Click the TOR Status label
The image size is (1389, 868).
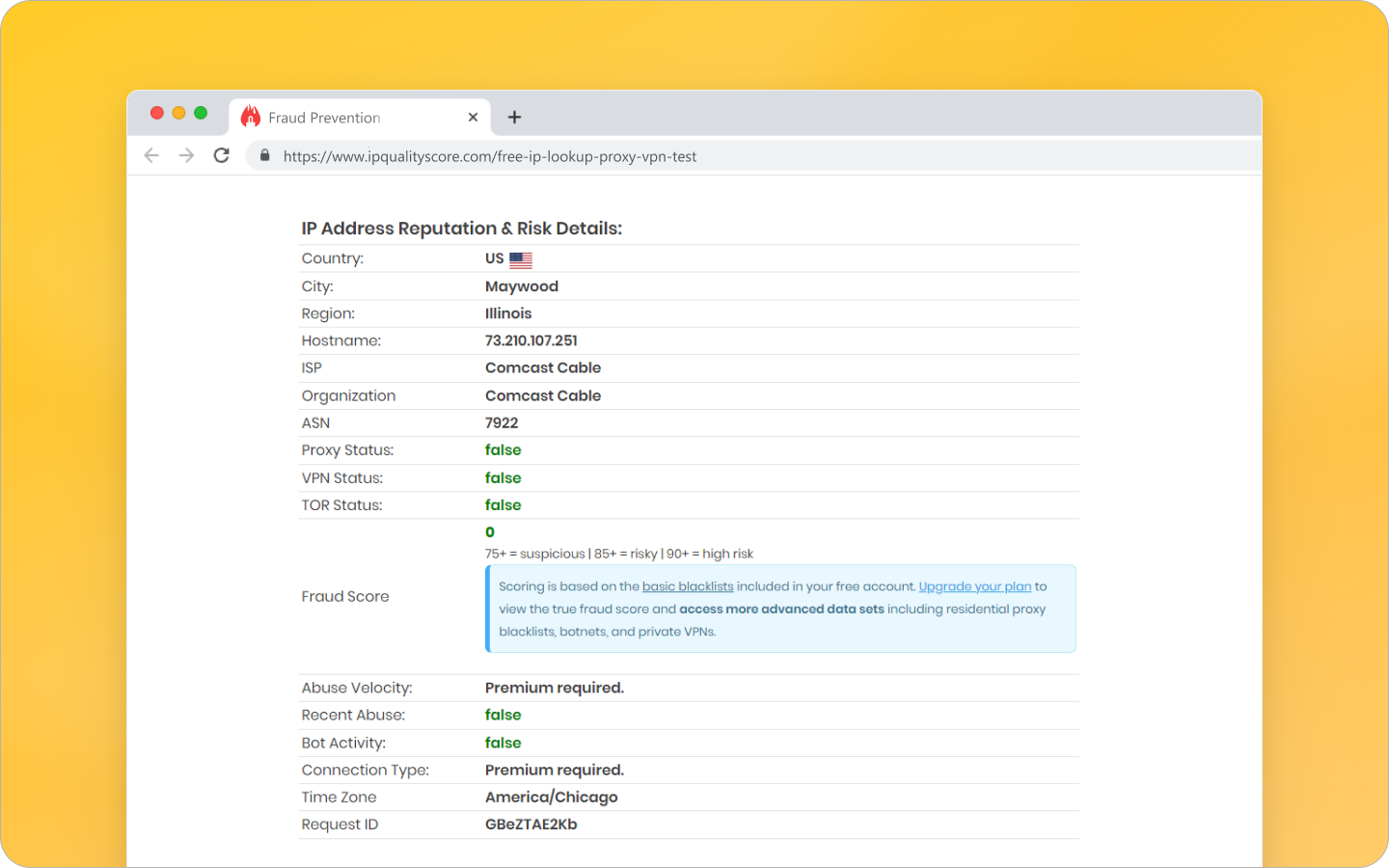(x=341, y=504)
